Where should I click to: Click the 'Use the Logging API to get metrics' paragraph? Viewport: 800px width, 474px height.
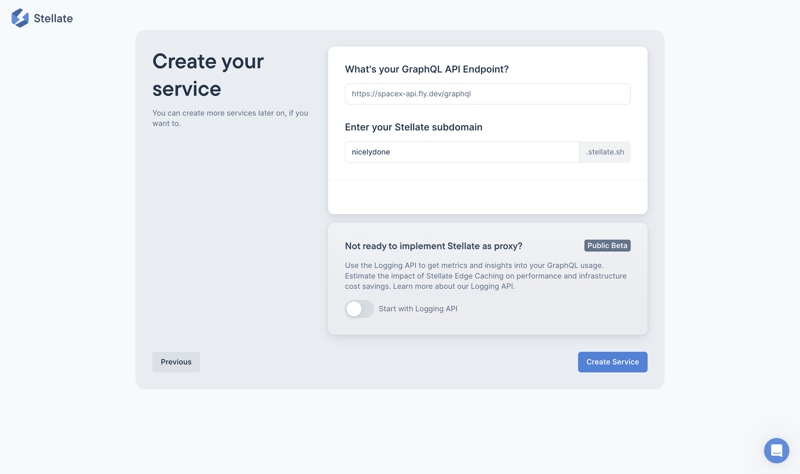coord(486,276)
